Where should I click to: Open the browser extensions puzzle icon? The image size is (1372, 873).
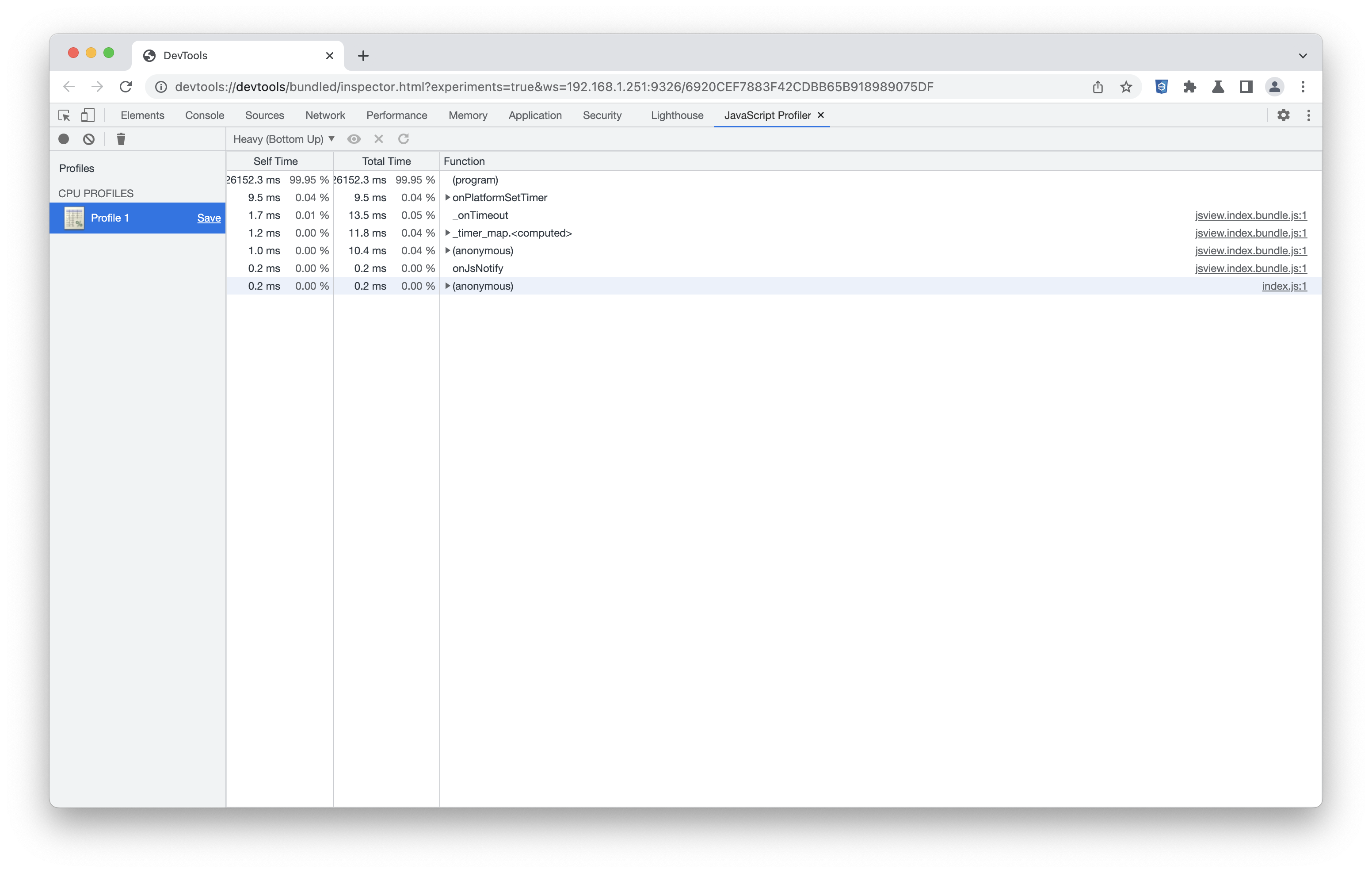point(1190,87)
